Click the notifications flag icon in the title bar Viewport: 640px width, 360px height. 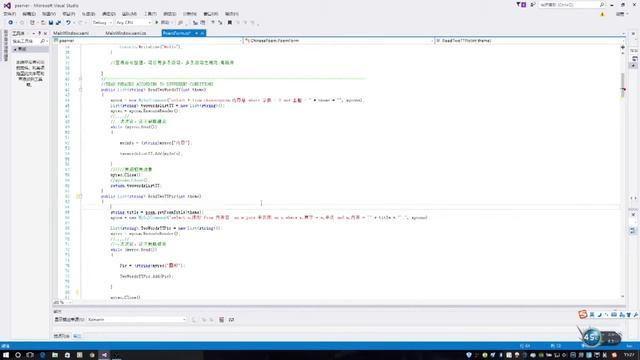click(521, 5)
